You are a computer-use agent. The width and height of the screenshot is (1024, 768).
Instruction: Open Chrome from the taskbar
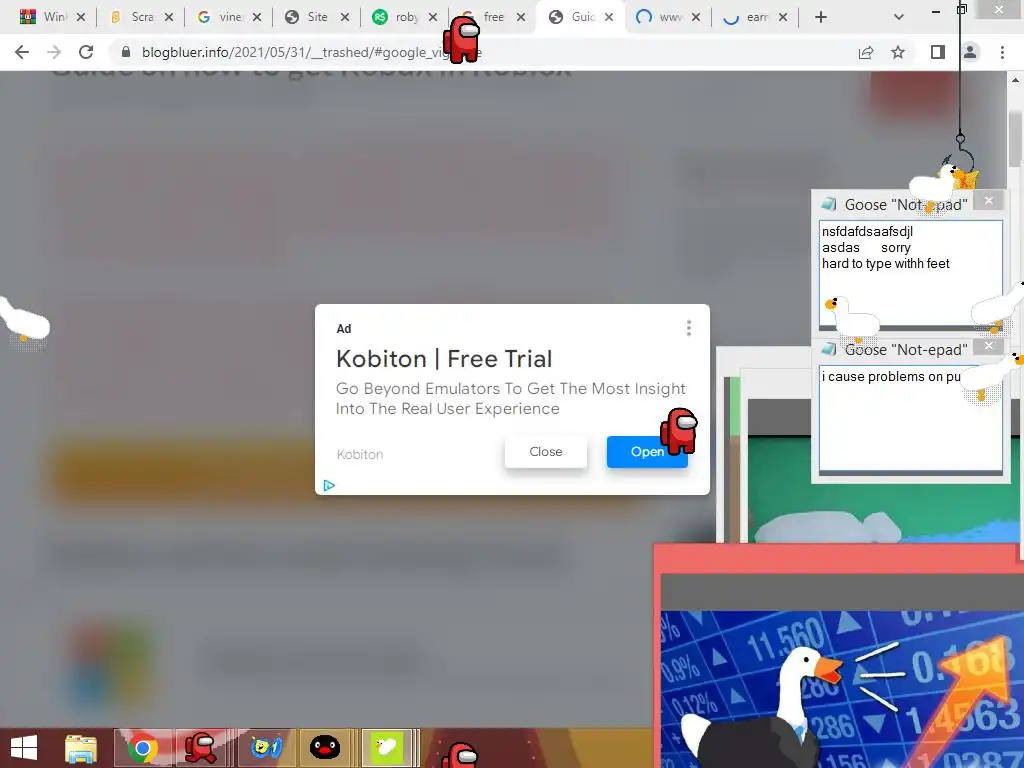(x=142, y=748)
